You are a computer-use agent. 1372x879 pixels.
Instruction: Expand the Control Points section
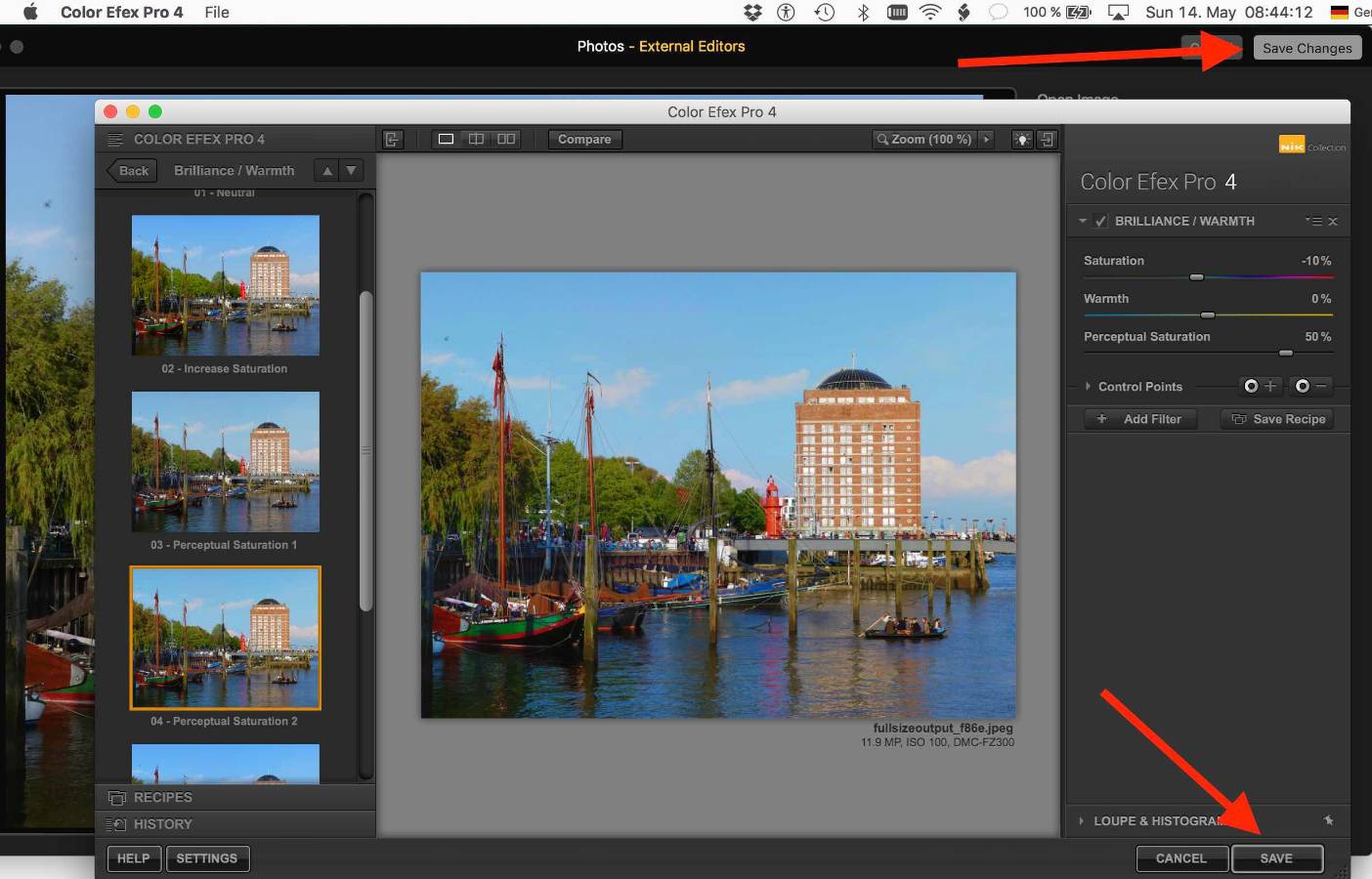pyautogui.click(x=1089, y=387)
